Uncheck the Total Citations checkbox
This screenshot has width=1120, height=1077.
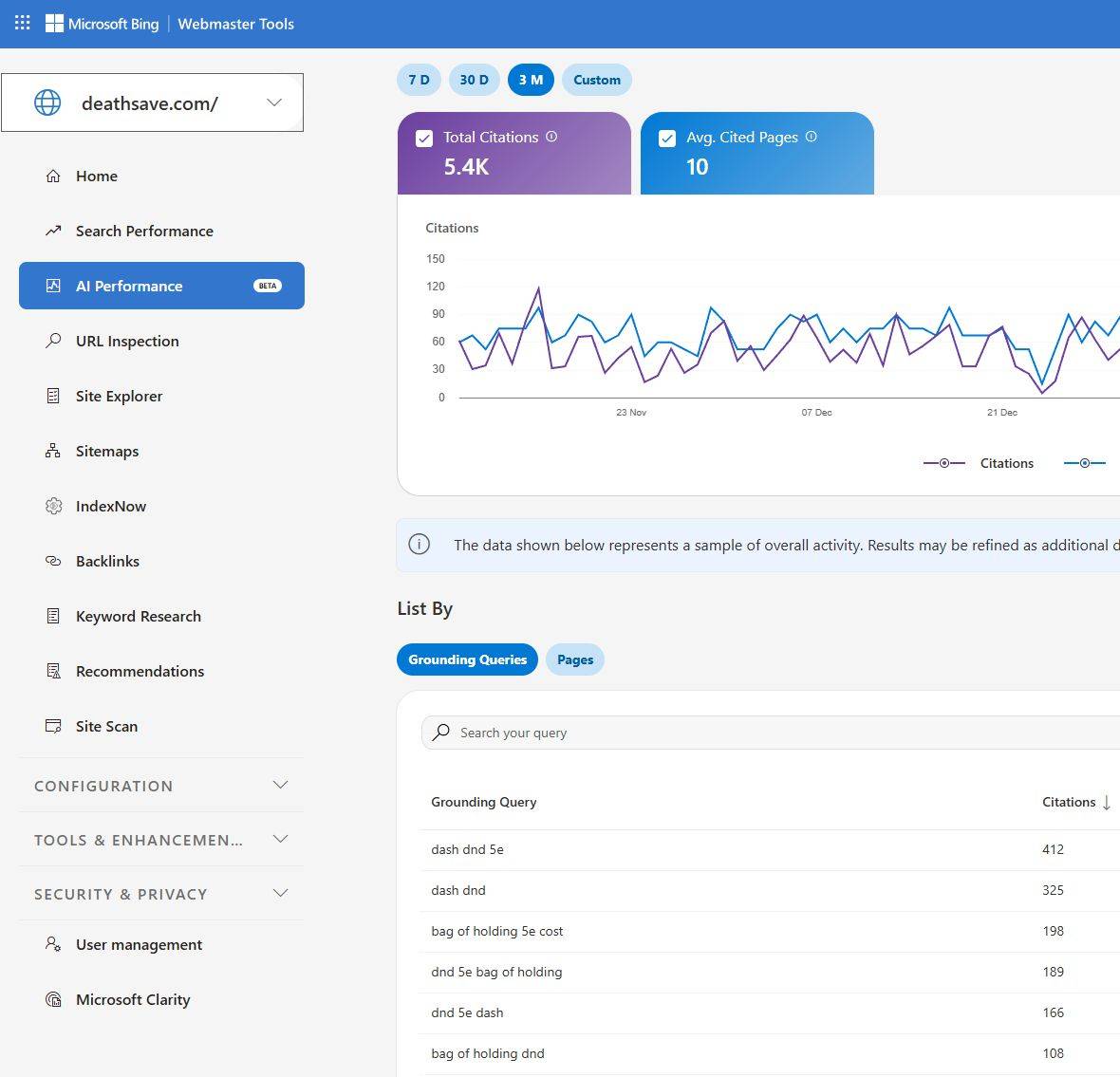424,139
